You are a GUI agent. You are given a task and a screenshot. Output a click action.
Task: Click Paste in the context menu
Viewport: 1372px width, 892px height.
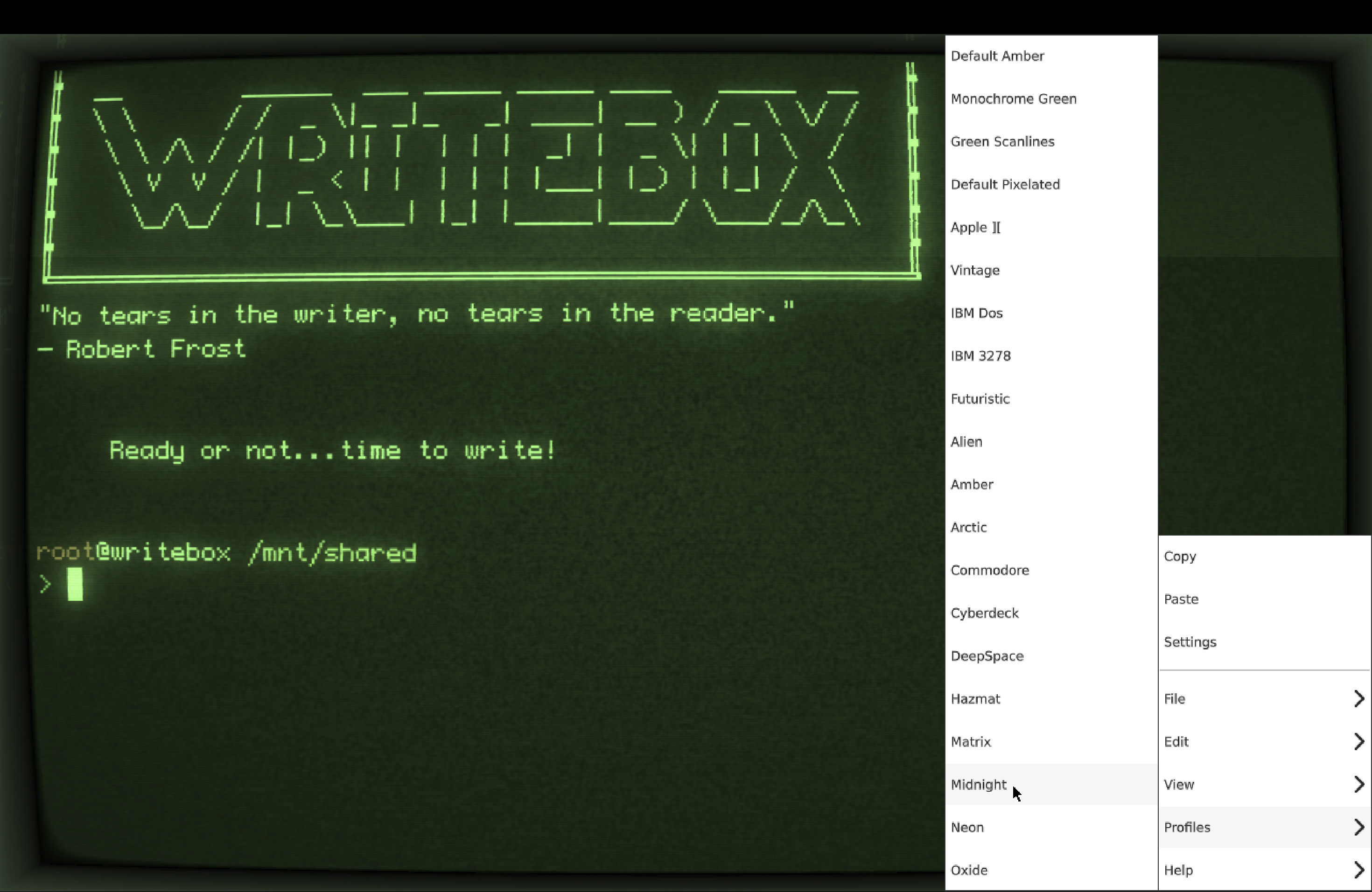[x=1264, y=599]
